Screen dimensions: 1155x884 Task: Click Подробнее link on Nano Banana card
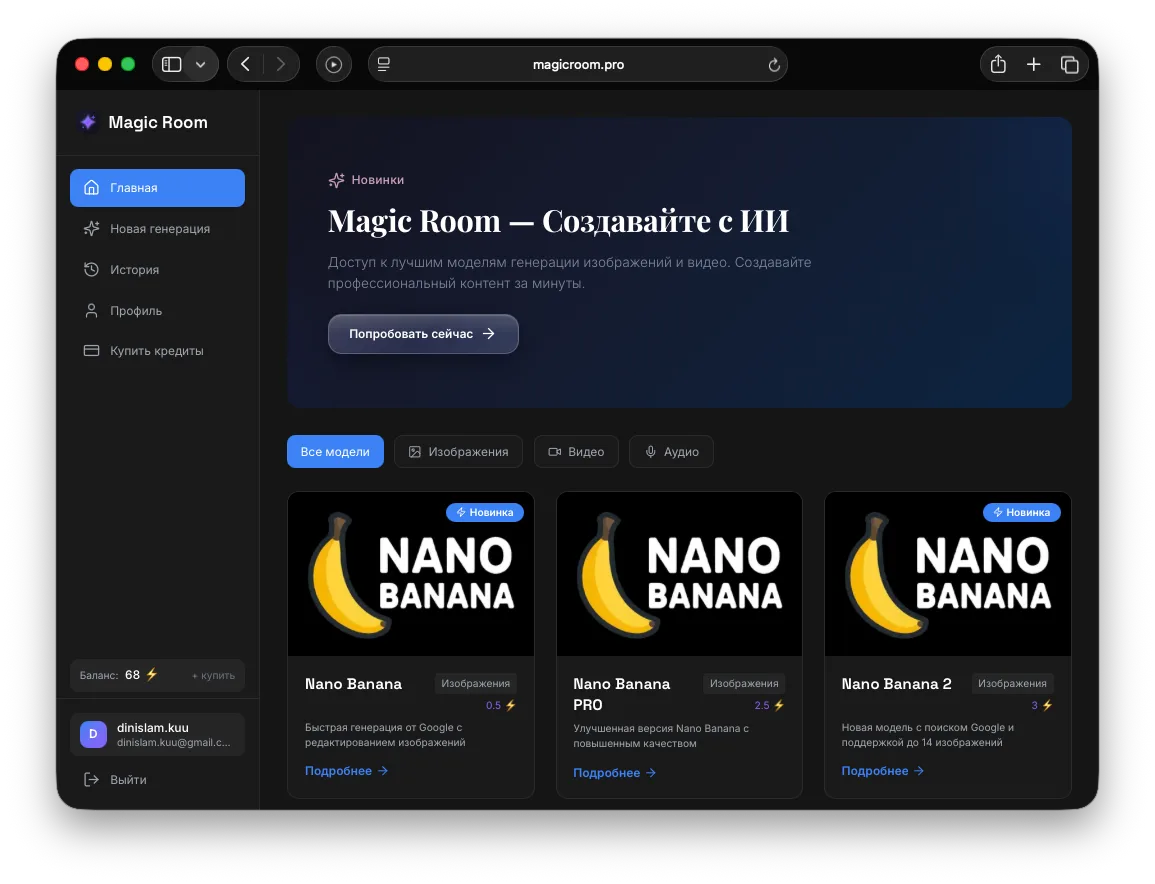[x=346, y=771]
